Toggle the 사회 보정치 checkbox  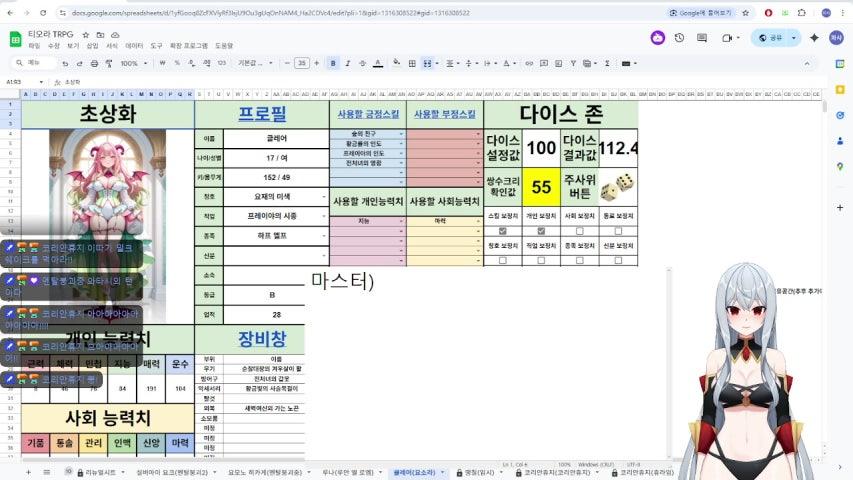pos(579,231)
